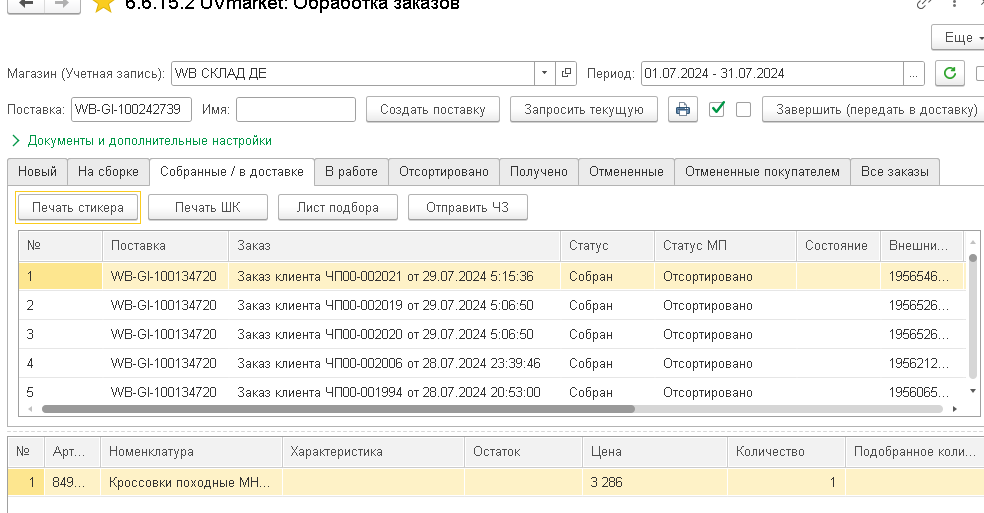Click the scroll down arrow of orders table
984x513 pixels.
[973, 391]
